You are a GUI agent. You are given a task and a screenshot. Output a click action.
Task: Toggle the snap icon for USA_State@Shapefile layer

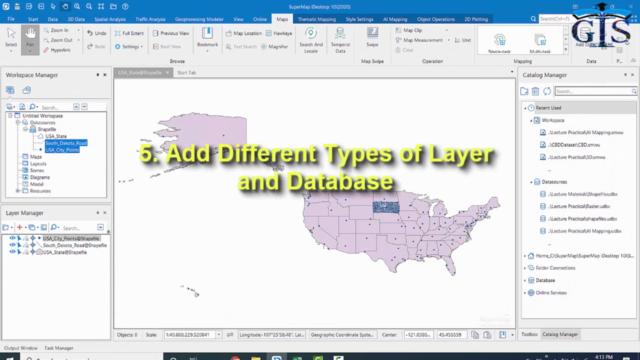coord(33,252)
